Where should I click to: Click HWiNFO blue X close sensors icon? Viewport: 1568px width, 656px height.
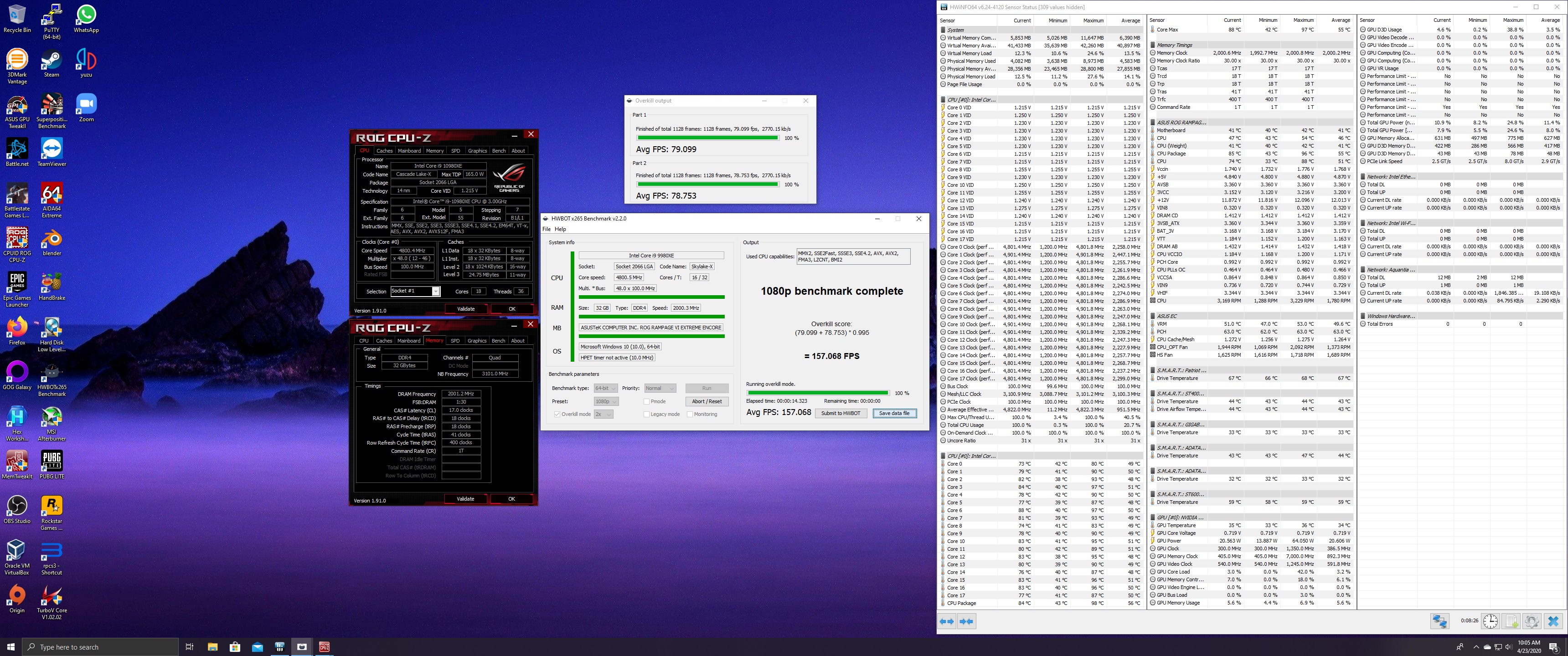pos(1553,621)
